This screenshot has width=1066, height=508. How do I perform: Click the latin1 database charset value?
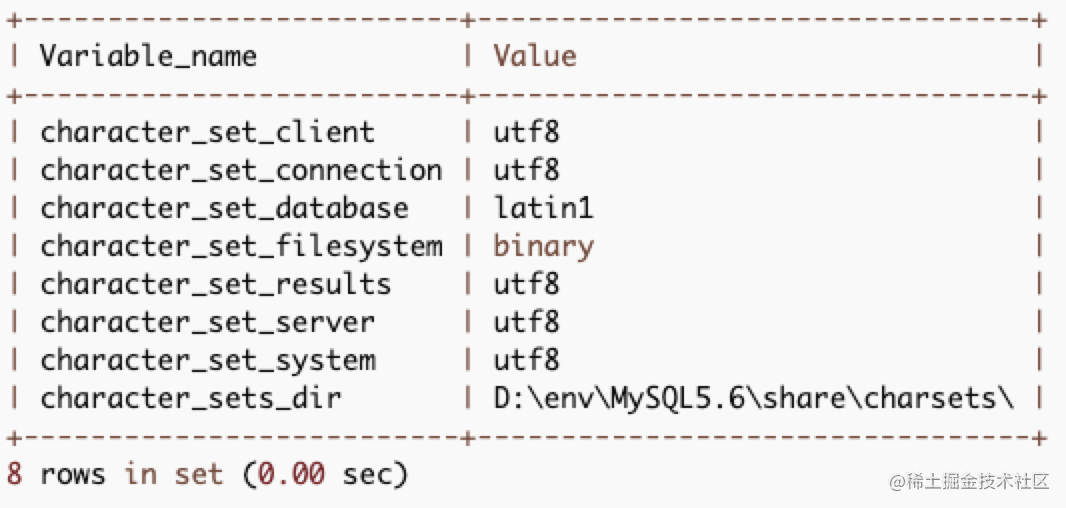click(x=543, y=208)
